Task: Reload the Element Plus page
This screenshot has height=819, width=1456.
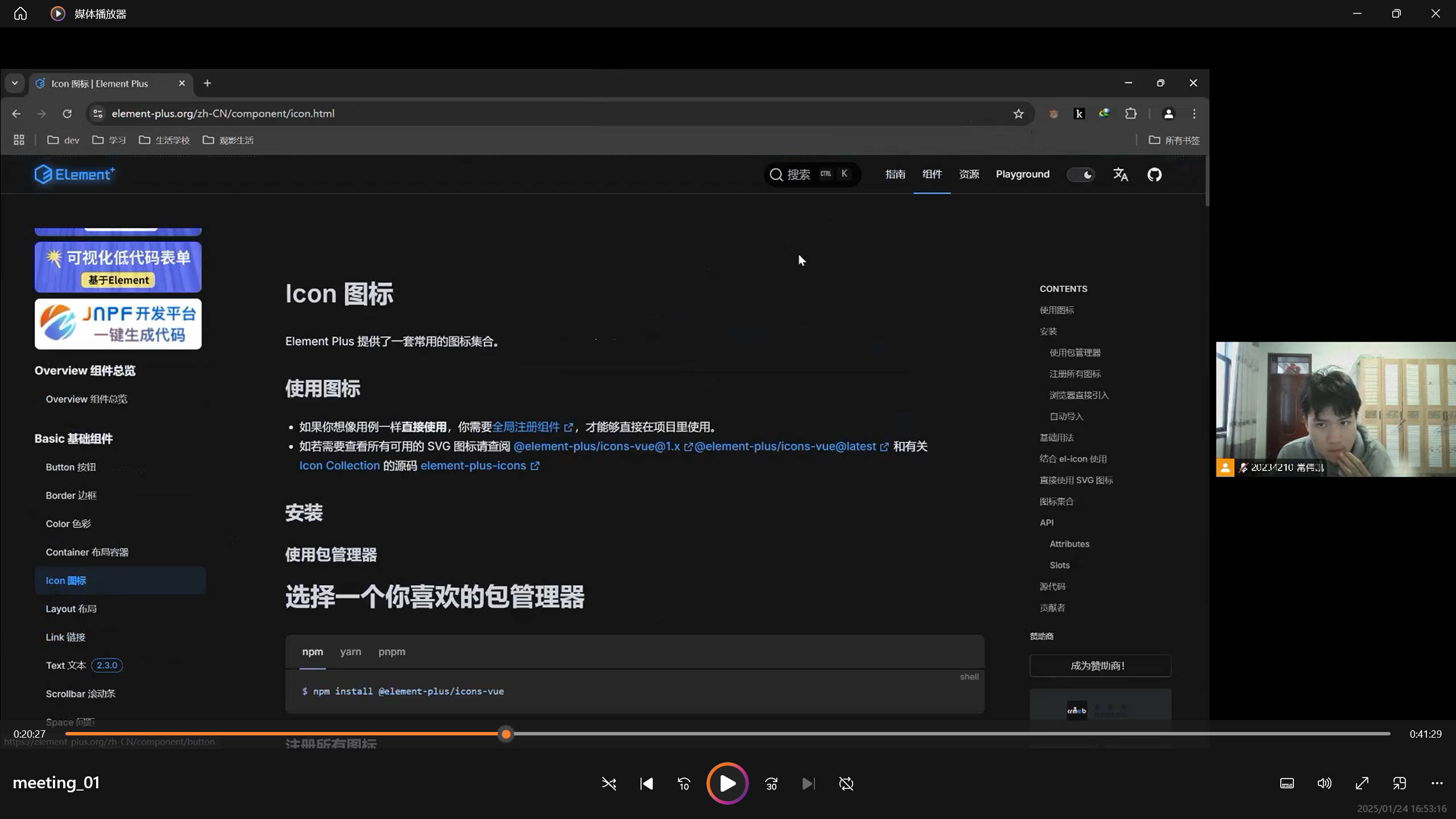Action: pyautogui.click(x=67, y=114)
